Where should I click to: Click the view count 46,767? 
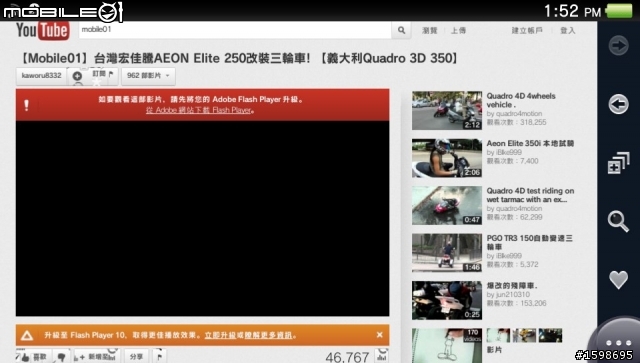point(347,357)
